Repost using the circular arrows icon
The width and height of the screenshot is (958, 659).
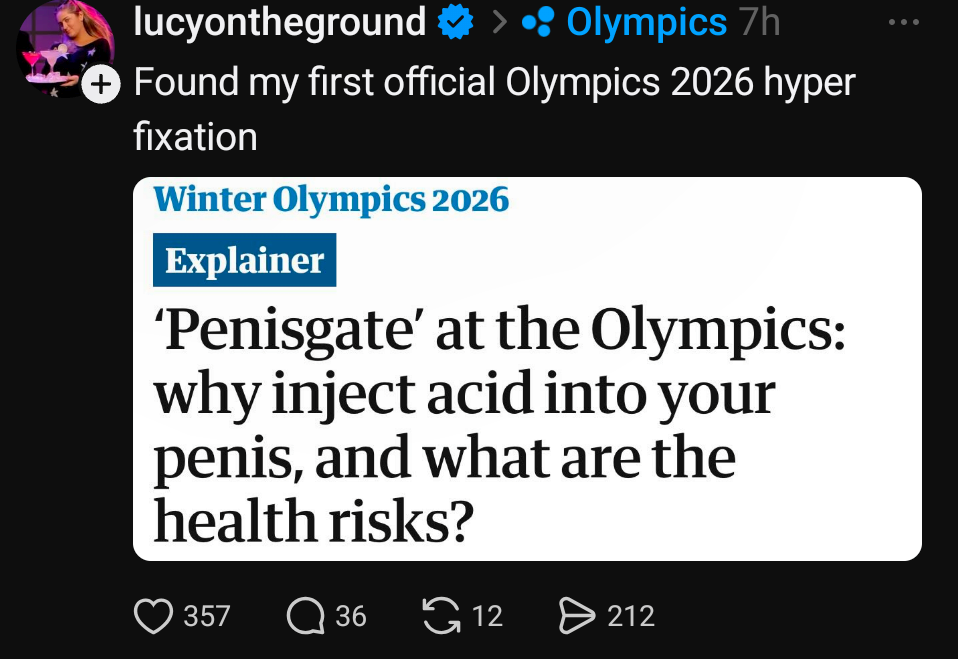440,615
